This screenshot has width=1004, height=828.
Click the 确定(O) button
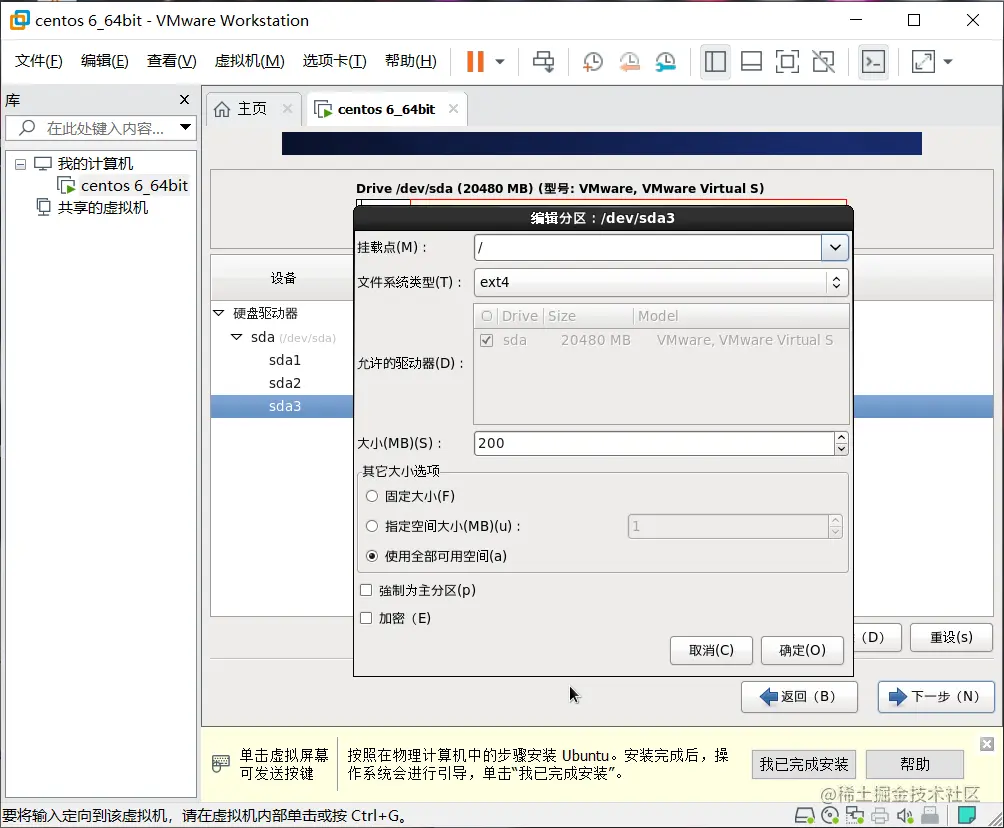pos(802,651)
